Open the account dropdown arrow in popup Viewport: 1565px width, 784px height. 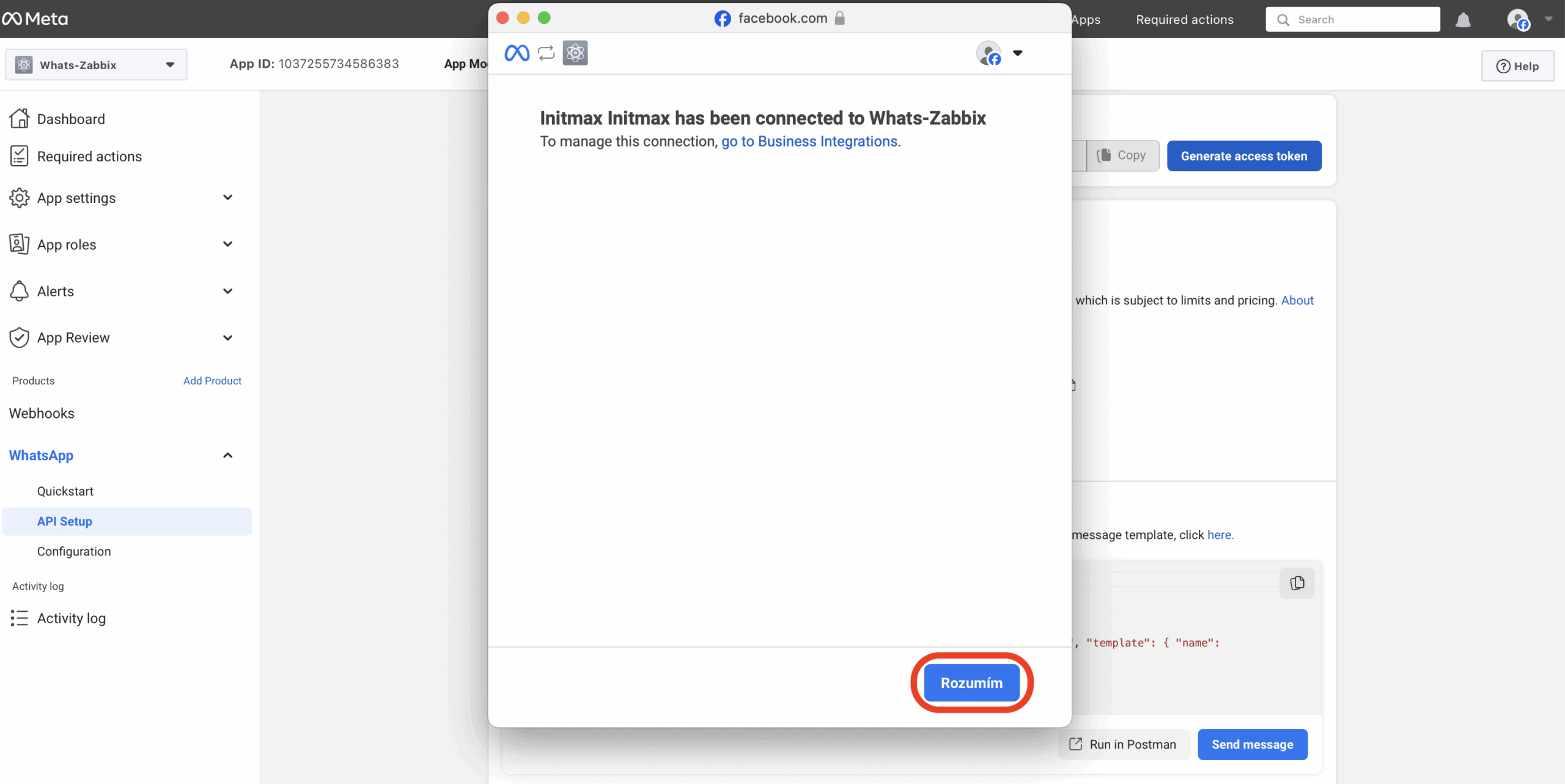click(x=1017, y=53)
